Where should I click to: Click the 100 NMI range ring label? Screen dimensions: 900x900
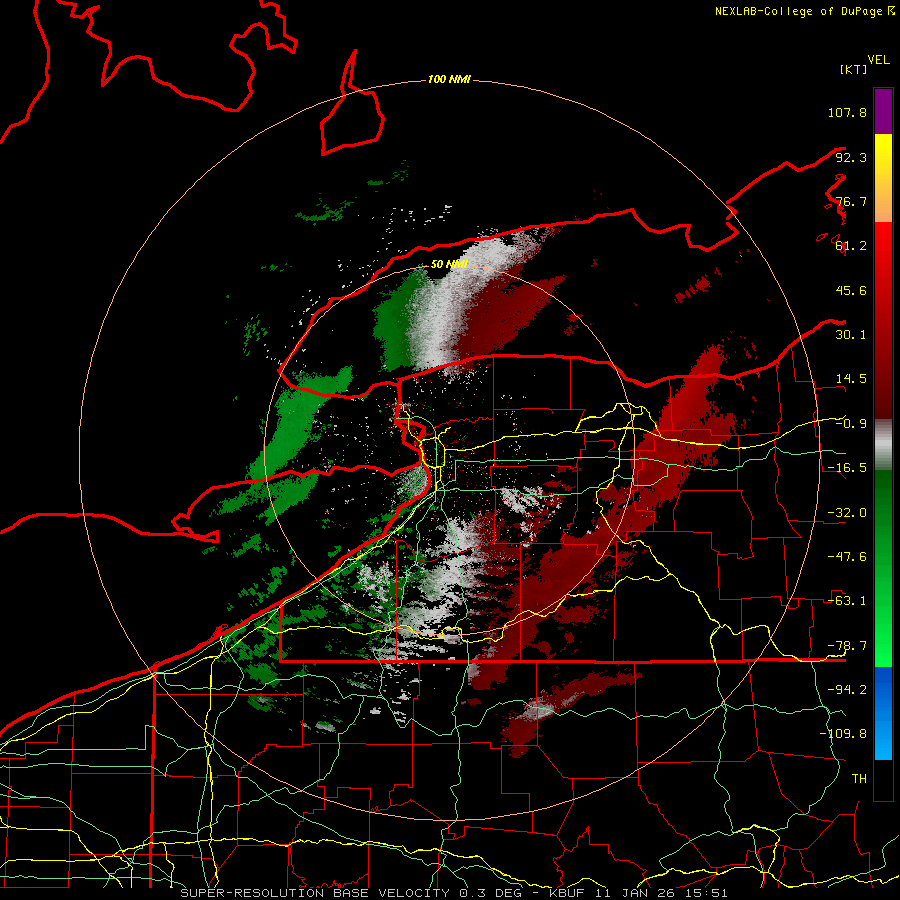[449, 79]
